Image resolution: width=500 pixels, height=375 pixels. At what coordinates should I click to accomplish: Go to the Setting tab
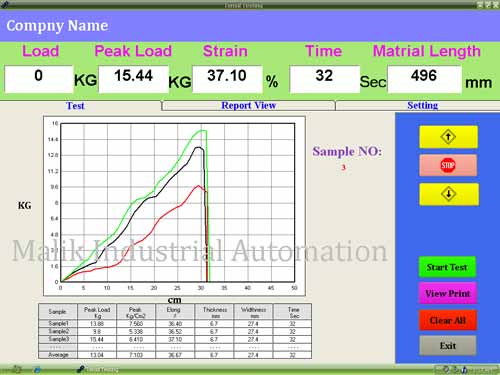pyautogui.click(x=422, y=105)
